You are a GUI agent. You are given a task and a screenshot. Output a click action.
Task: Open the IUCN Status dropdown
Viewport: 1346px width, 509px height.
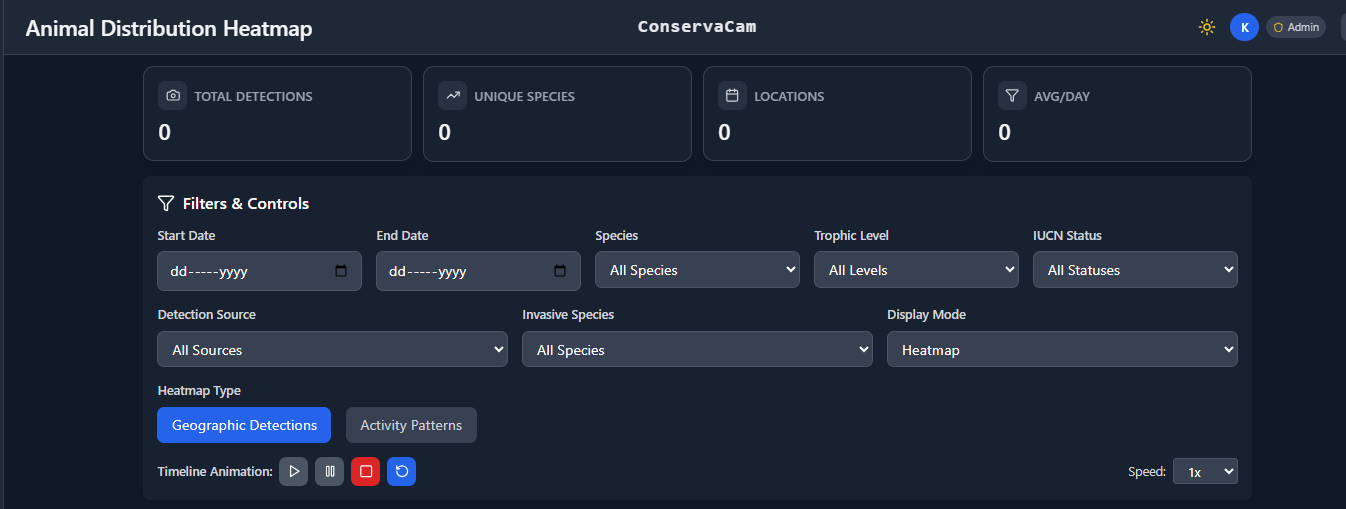pos(1135,270)
